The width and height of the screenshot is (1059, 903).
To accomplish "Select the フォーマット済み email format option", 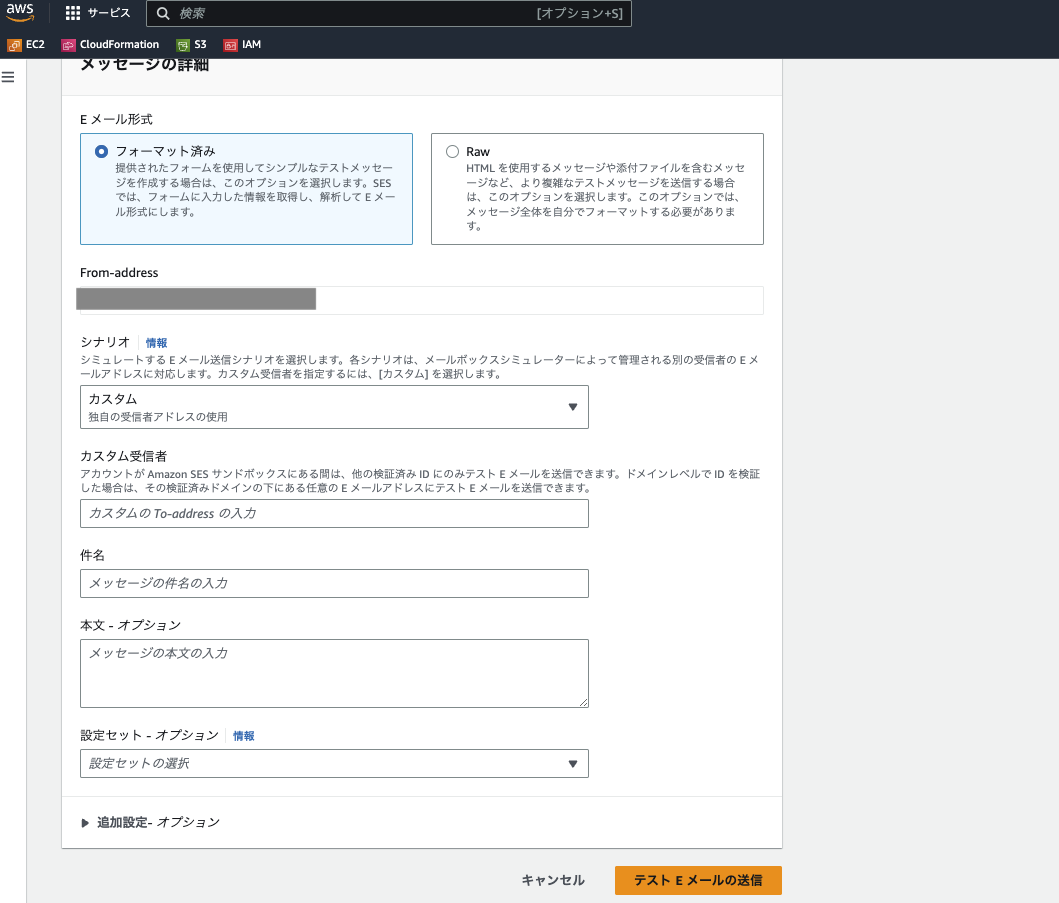I will [102, 151].
